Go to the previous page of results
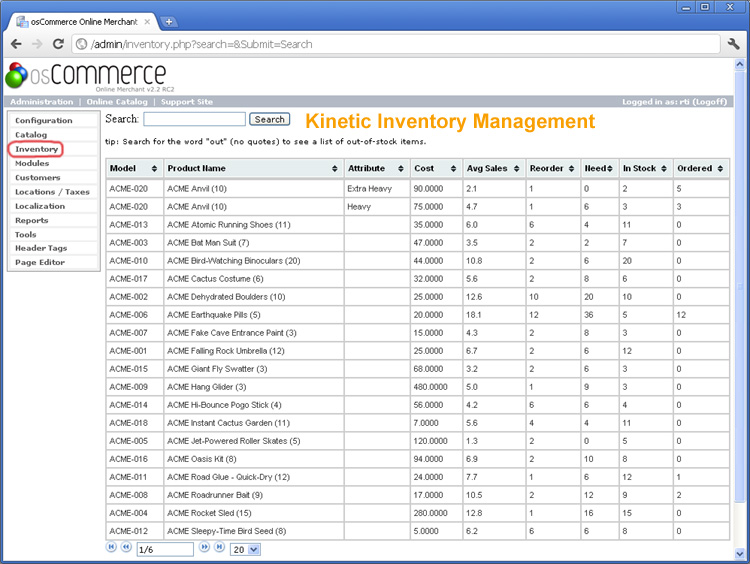 tap(126, 547)
